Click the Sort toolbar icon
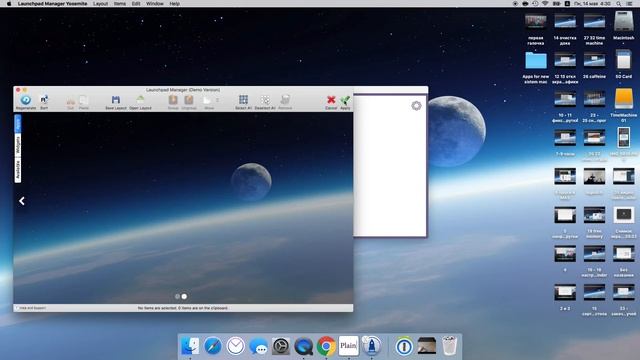 click(44, 100)
